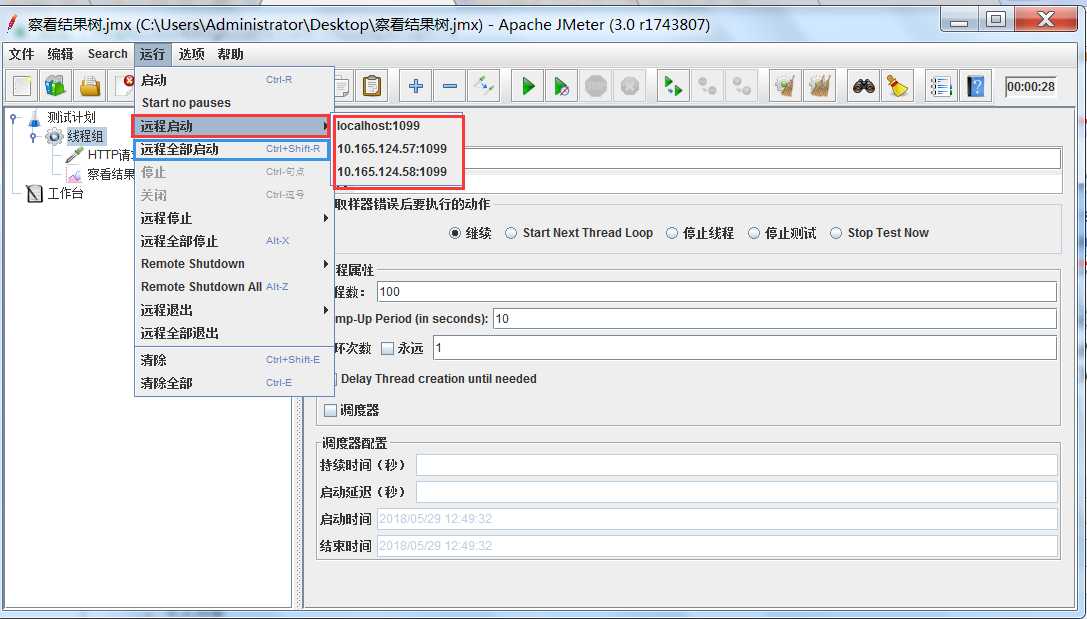The width and height of the screenshot is (1087, 619).
Task: Click the green Start play icon
Action: [528, 87]
